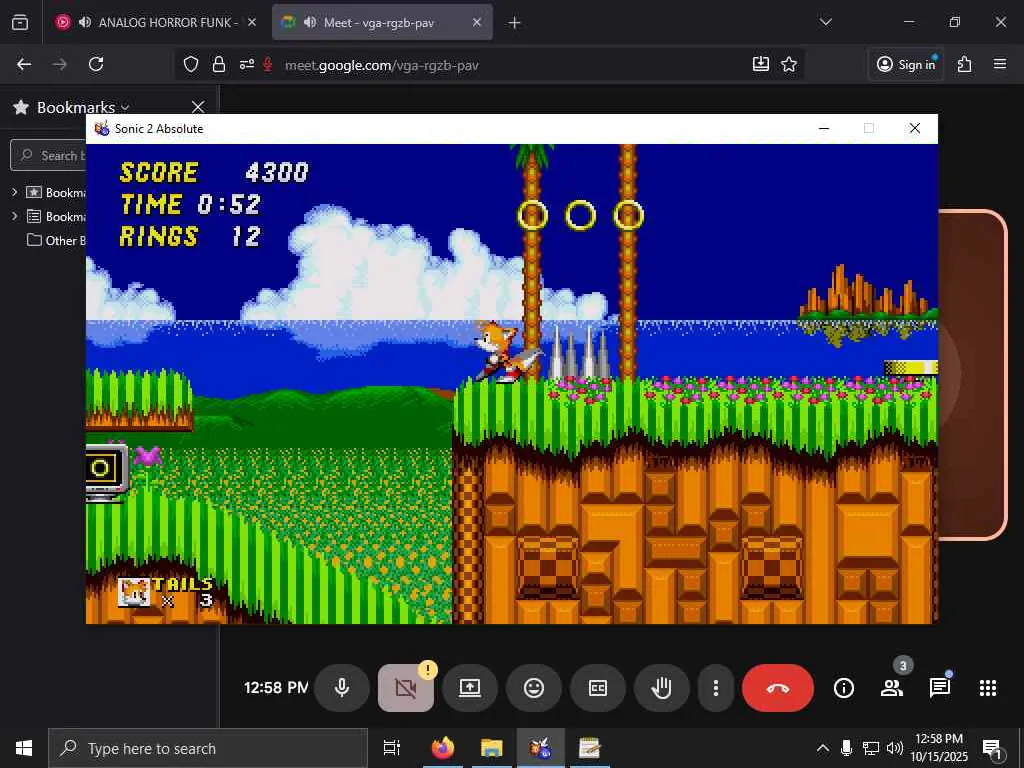
Task: Toggle closed captions in Meet
Action: click(x=598, y=688)
